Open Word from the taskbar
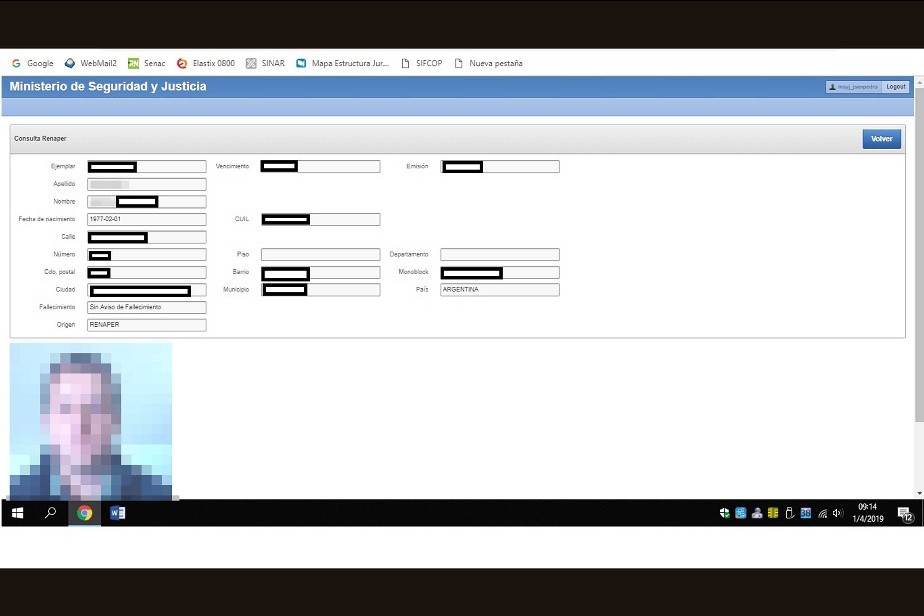This screenshot has width=924, height=616. (117, 513)
